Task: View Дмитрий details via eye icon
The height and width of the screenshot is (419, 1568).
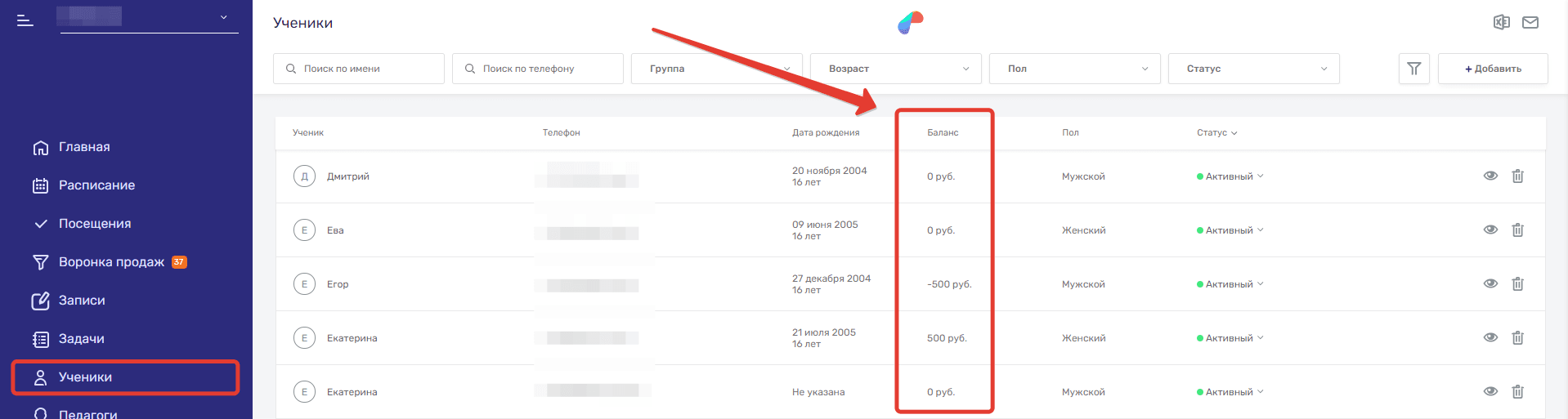Action: tap(1490, 176)
